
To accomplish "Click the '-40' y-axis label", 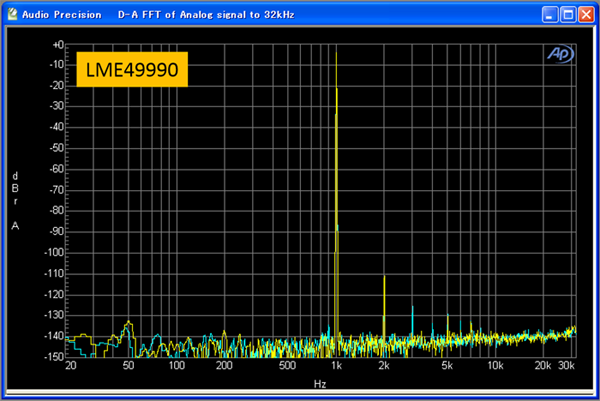I will (x=57, y=127).
